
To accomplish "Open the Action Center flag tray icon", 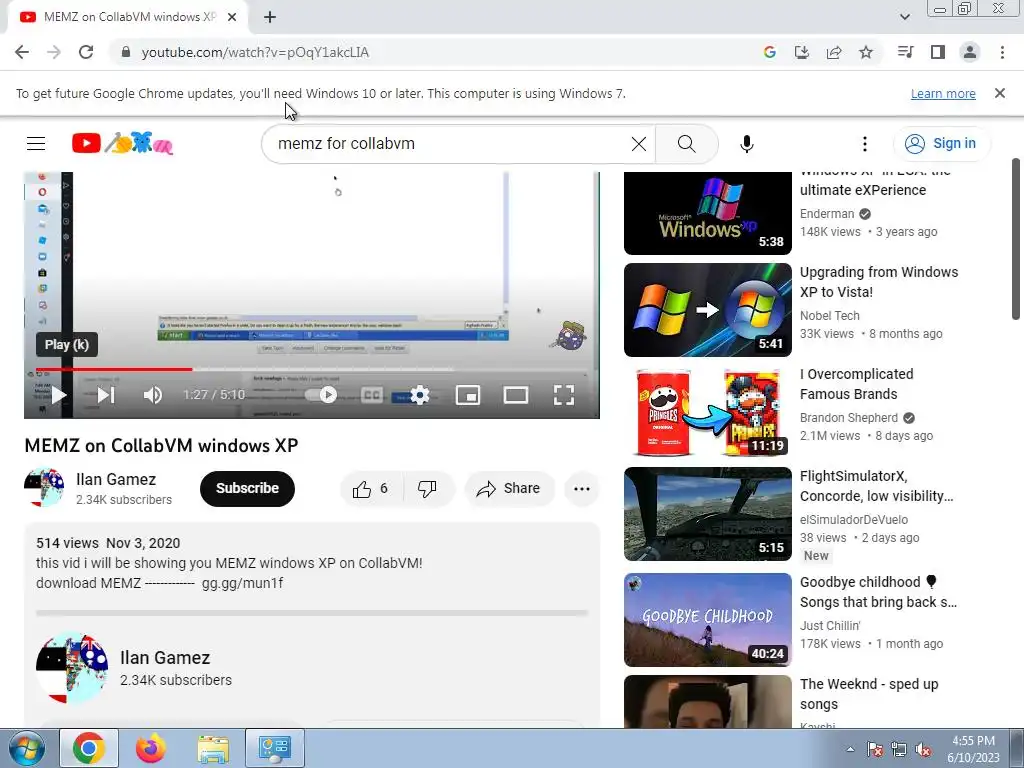I will pyautogui.click(x=875, y=749).
